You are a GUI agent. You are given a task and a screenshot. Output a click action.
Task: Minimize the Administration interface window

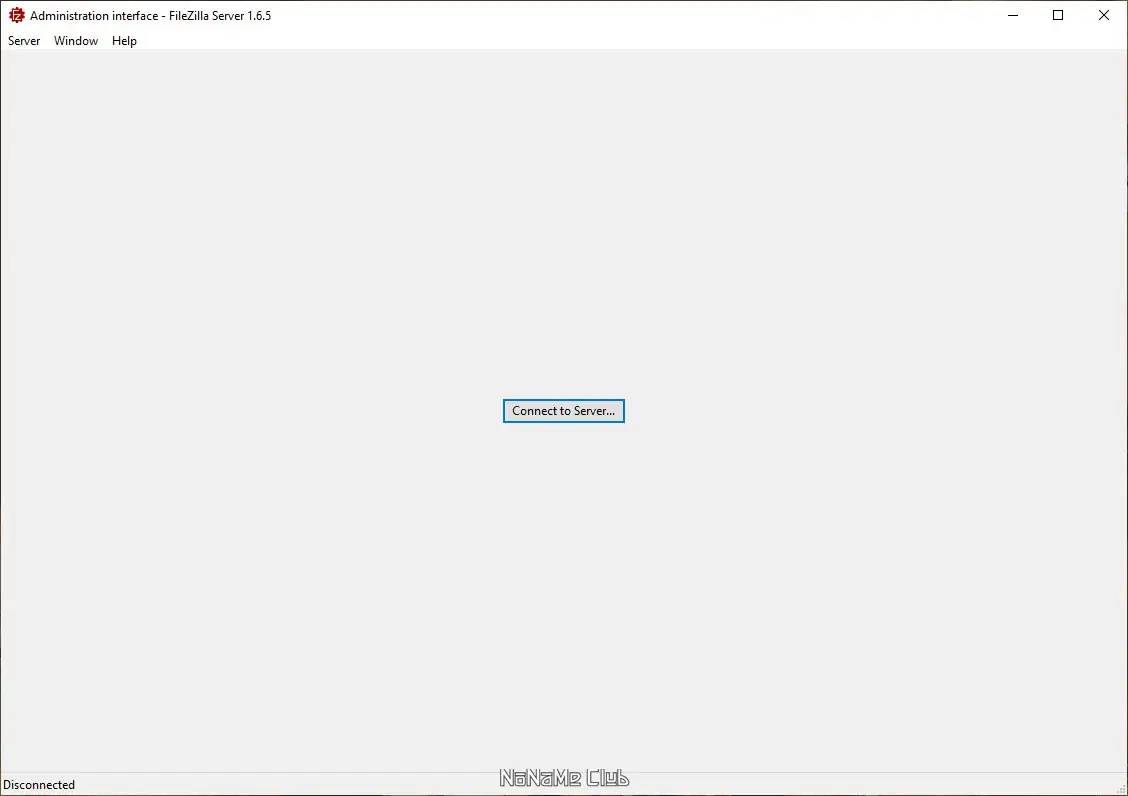pos(1013,15)
